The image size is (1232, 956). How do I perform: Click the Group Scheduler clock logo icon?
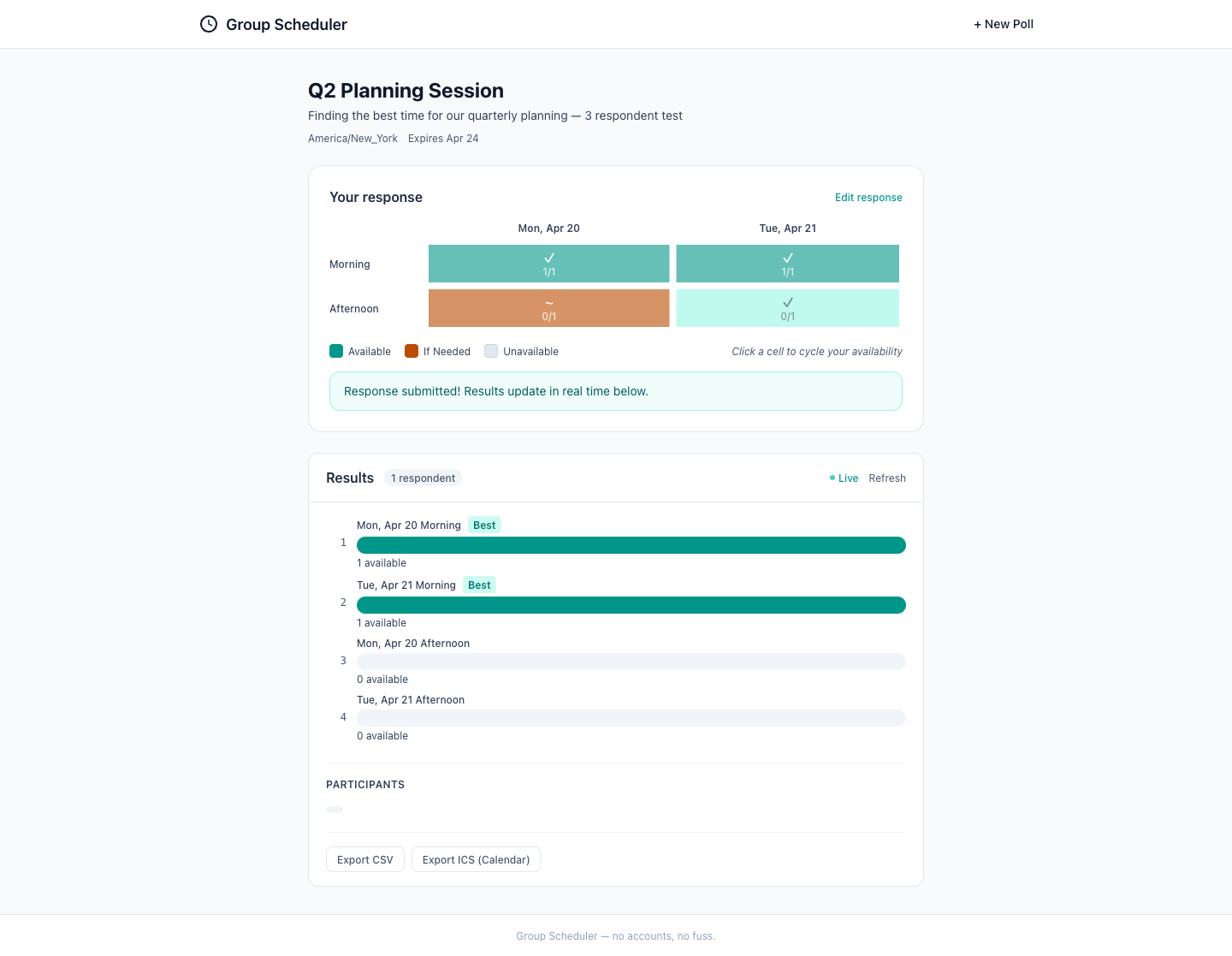(209, 24)
